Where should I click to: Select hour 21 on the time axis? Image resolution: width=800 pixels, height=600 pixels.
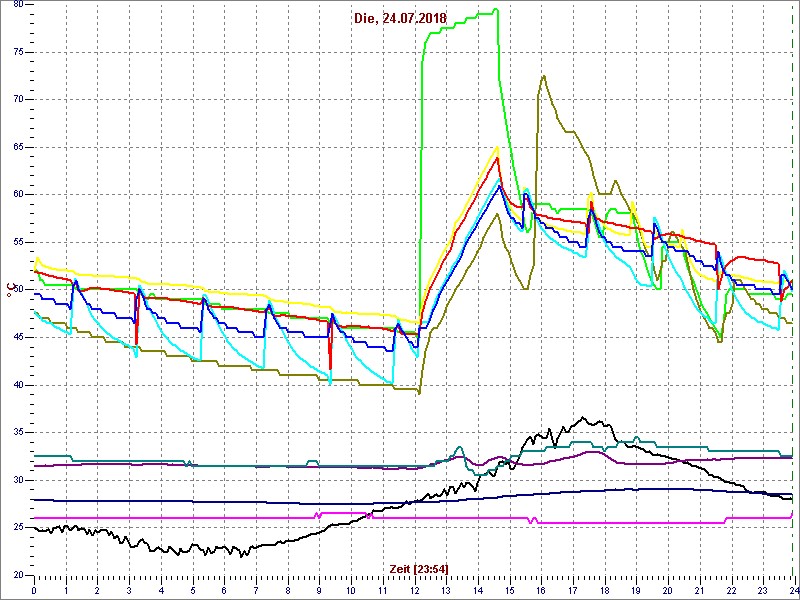click(700, 591)
